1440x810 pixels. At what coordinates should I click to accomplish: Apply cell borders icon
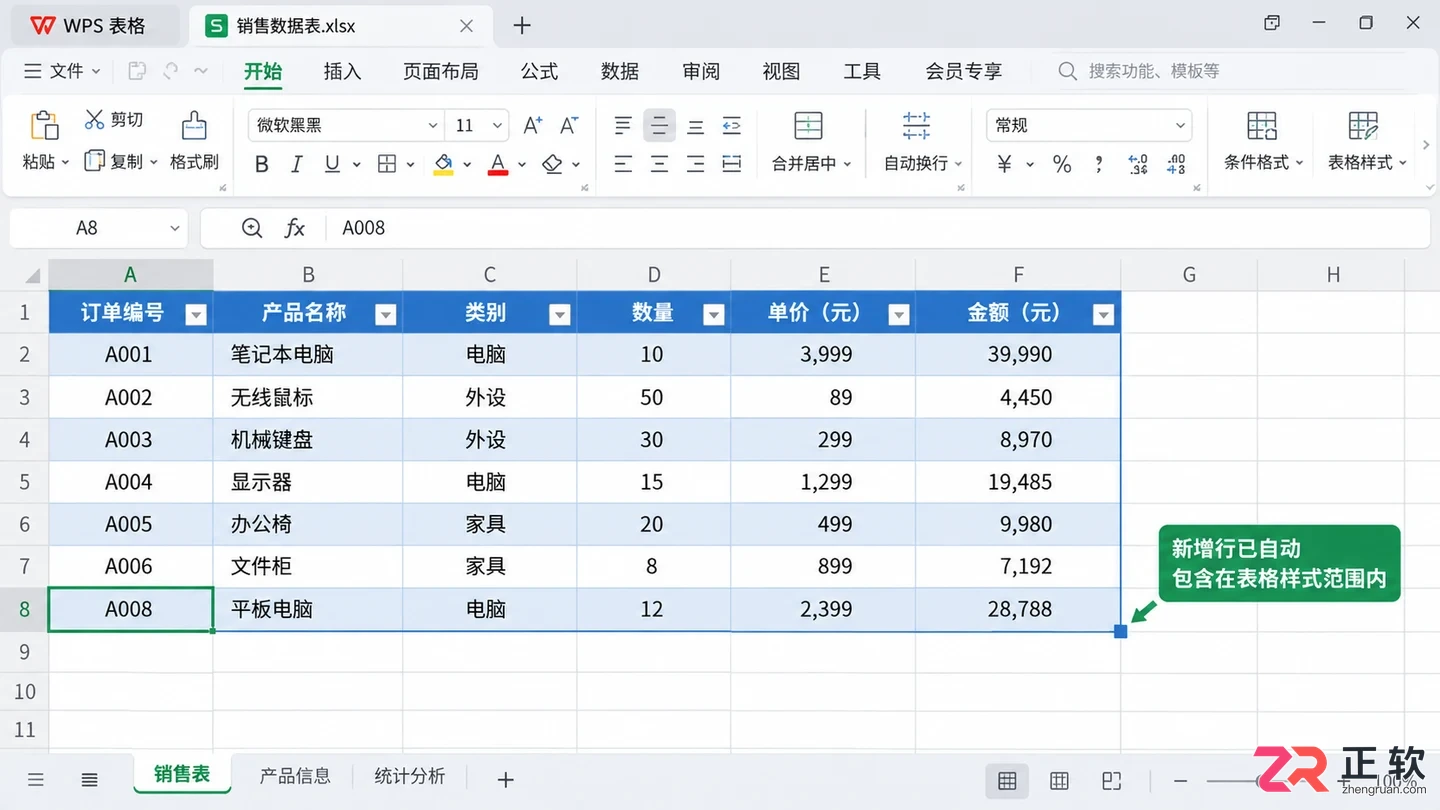point(387,164)
